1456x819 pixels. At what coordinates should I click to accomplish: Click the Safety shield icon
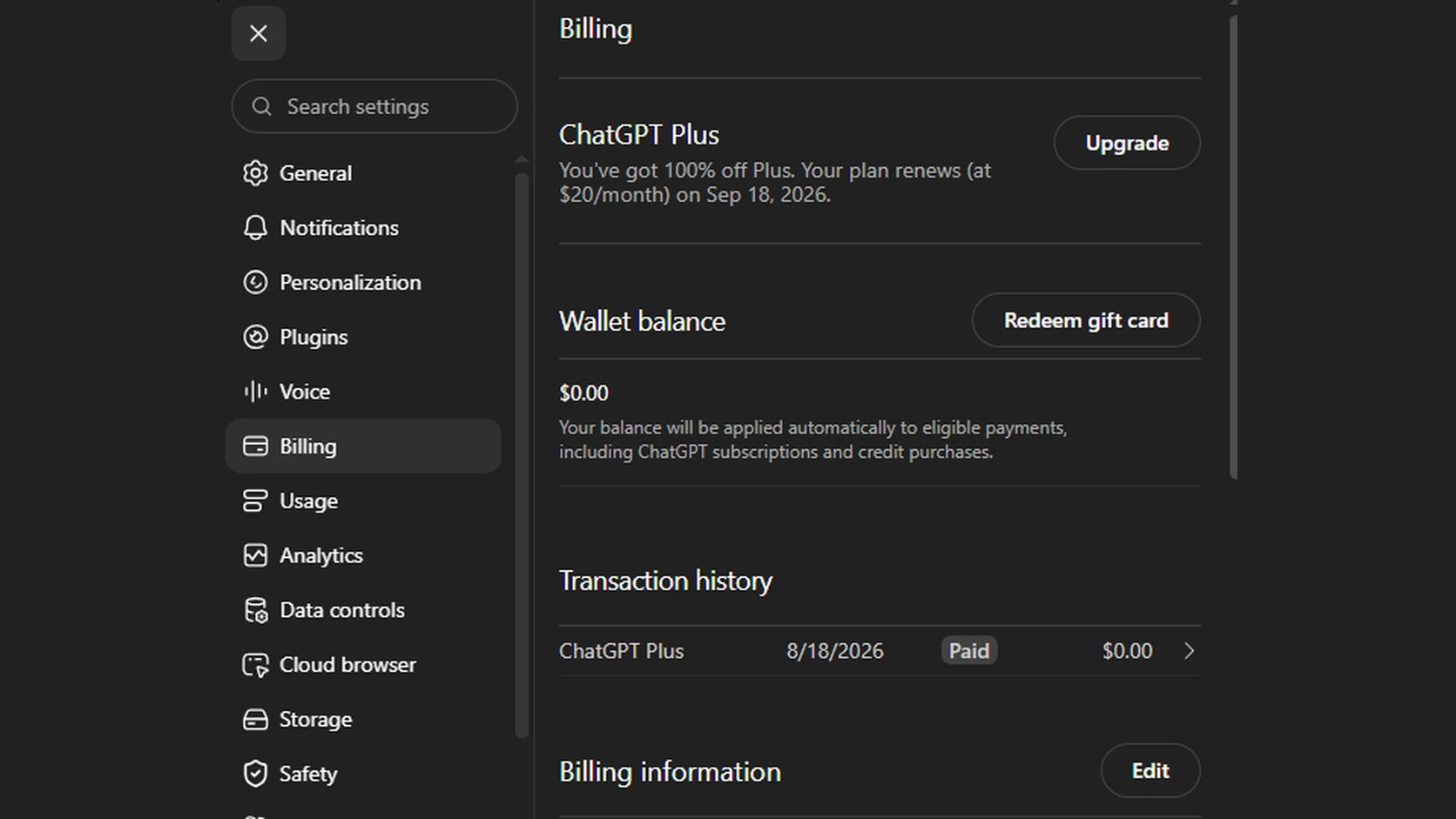coord(255,774)
